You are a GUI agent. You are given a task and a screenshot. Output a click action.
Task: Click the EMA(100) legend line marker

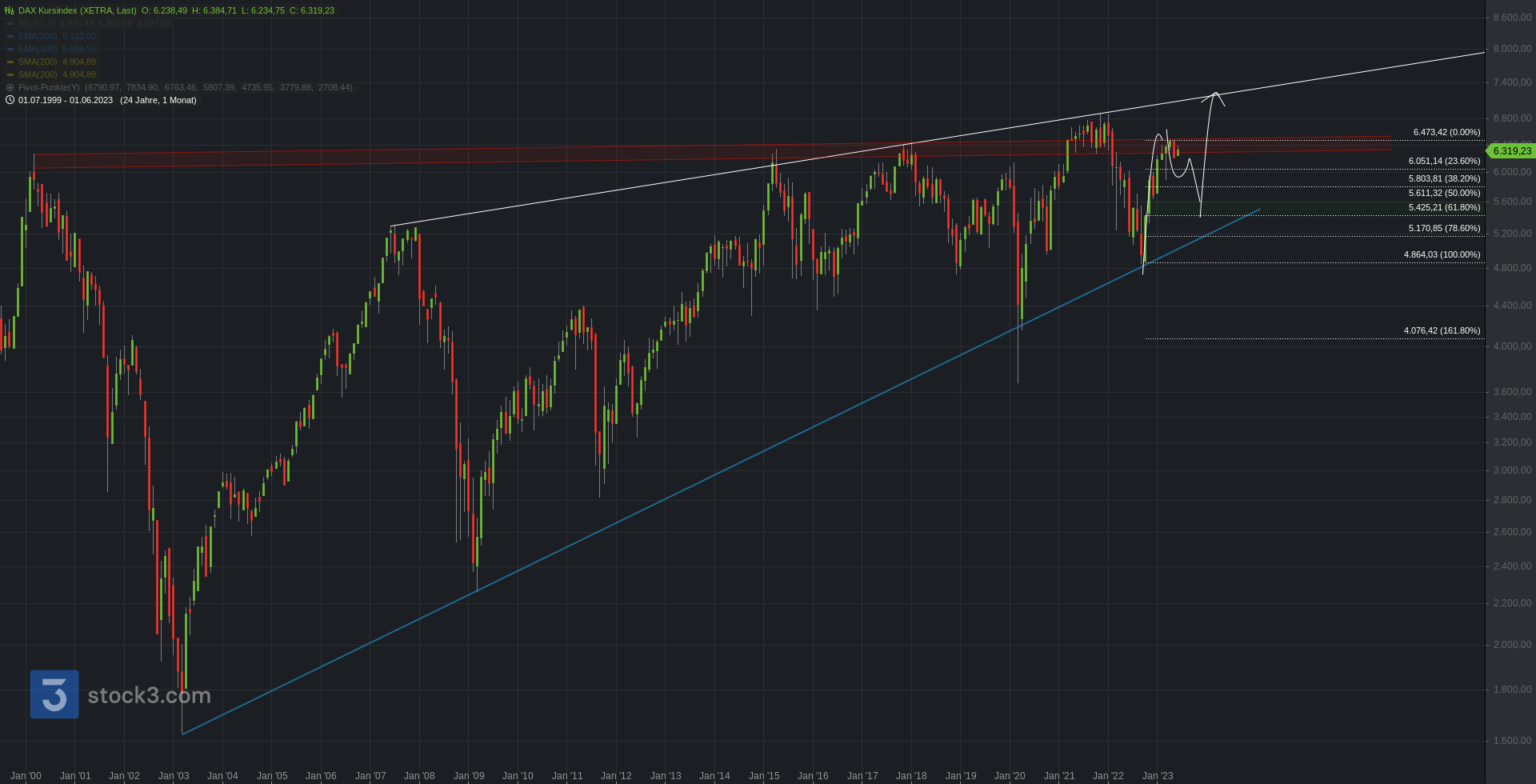(x=10, y=49)
